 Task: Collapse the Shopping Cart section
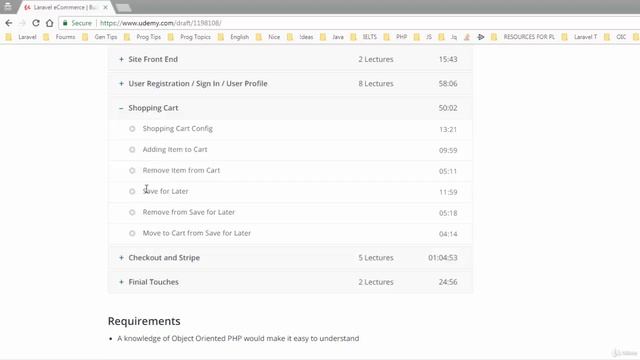click(121, 108)
